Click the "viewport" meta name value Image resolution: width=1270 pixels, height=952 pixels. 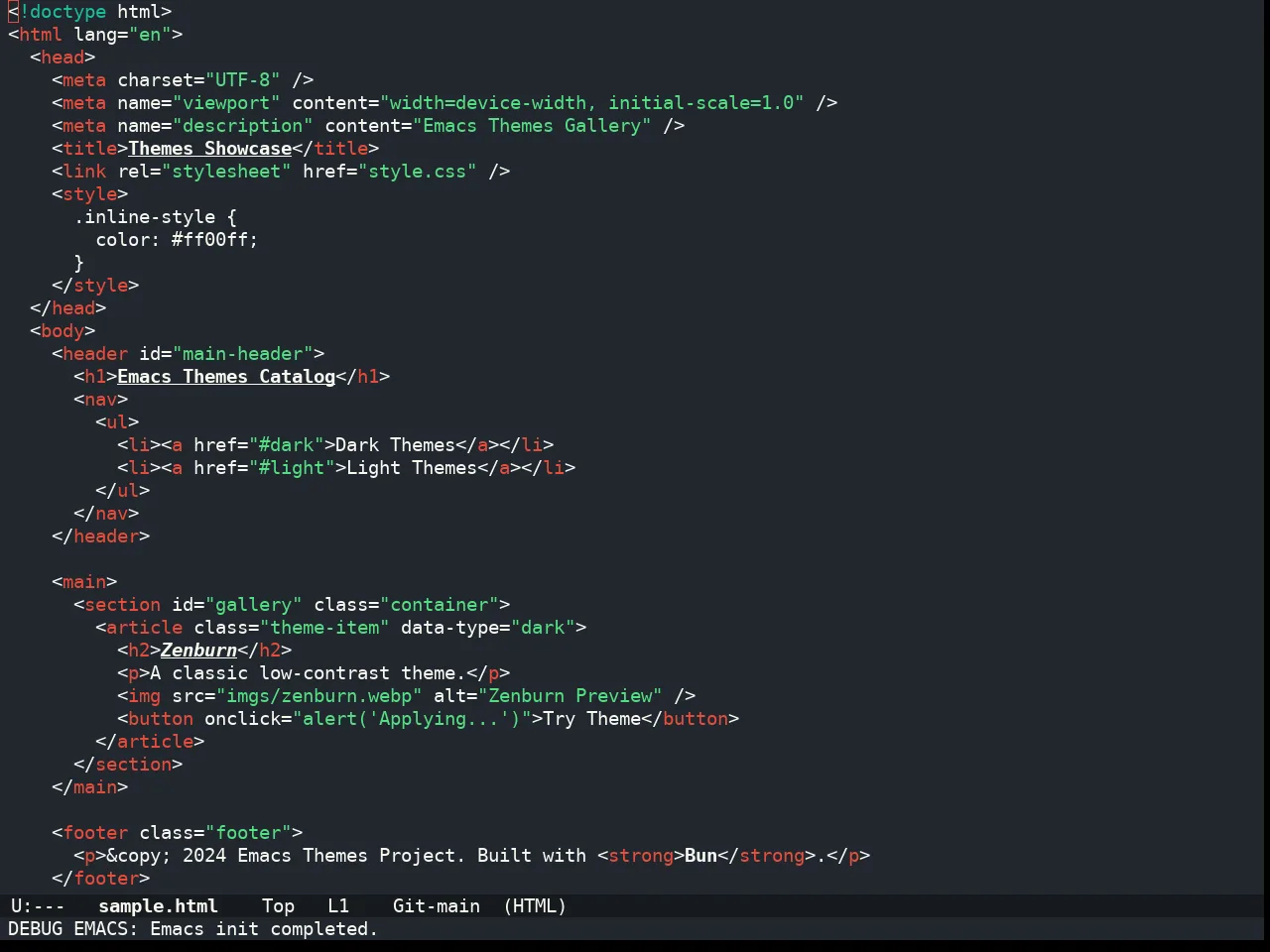coord(226,102)
